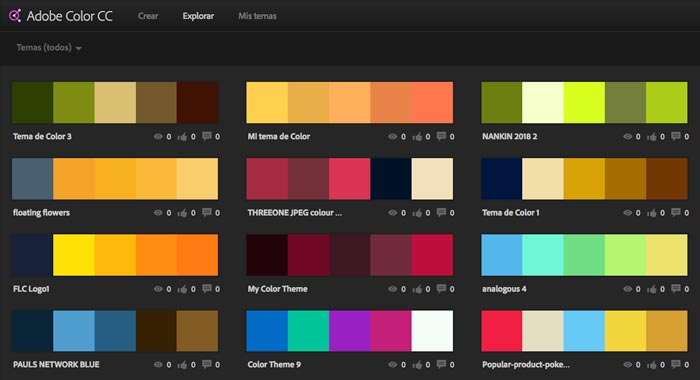Select purple swatch in Color Theme 9
The image size is (700, 380).
click(350, 331)
